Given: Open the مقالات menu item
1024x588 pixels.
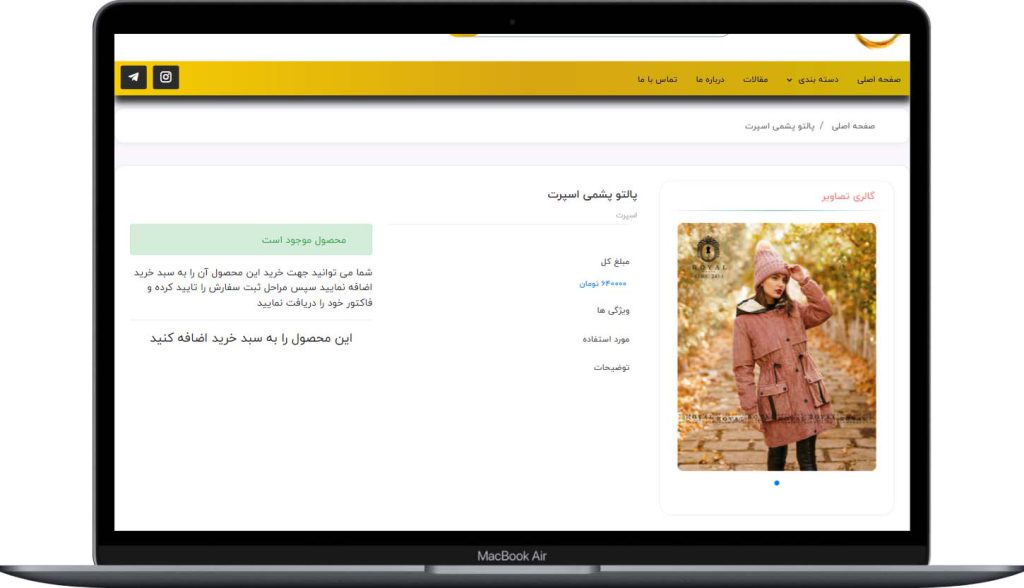Looking at the screenshot, I should coord(755,79).
